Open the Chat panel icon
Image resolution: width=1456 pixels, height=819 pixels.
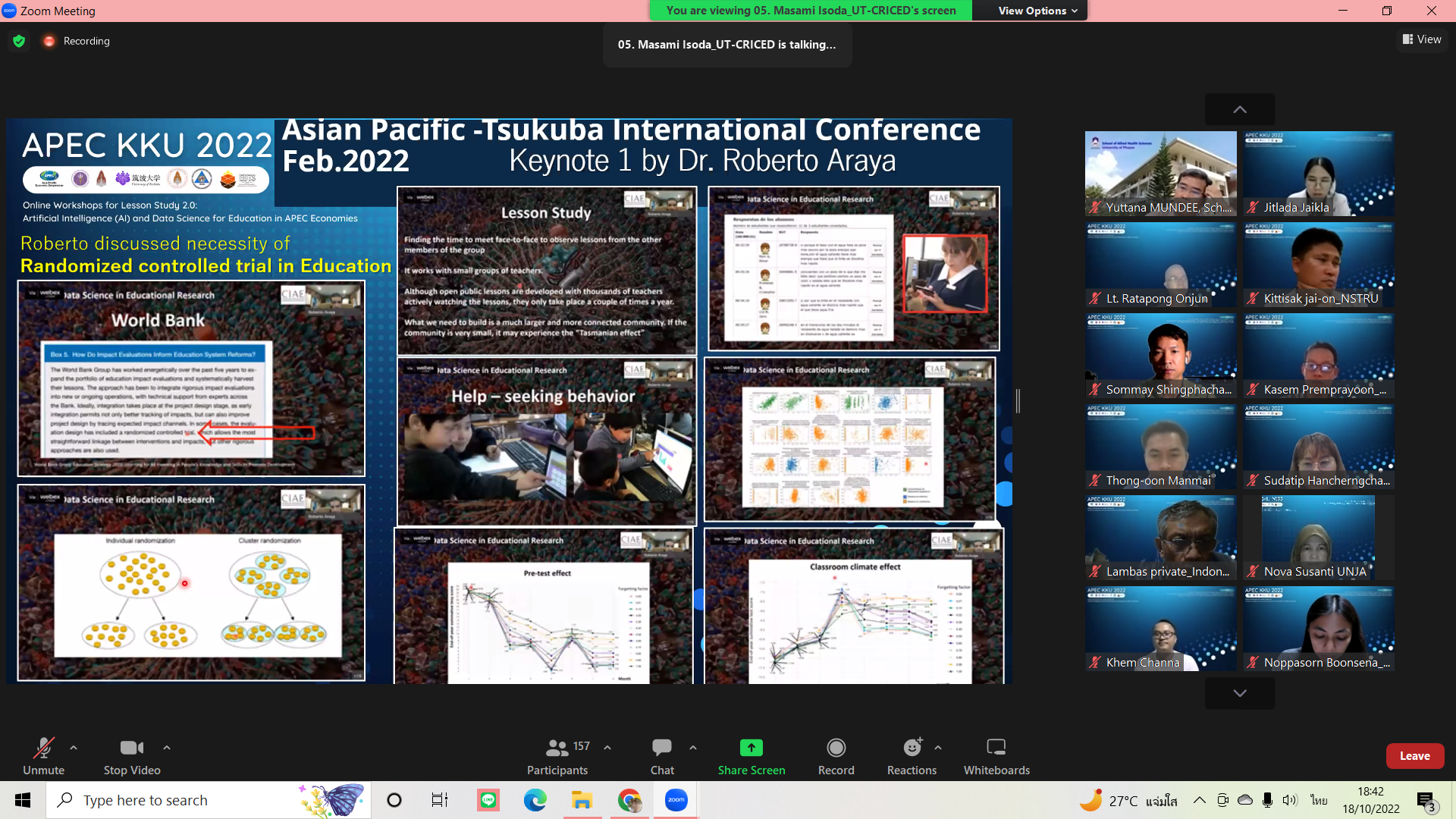coord(661,748)
